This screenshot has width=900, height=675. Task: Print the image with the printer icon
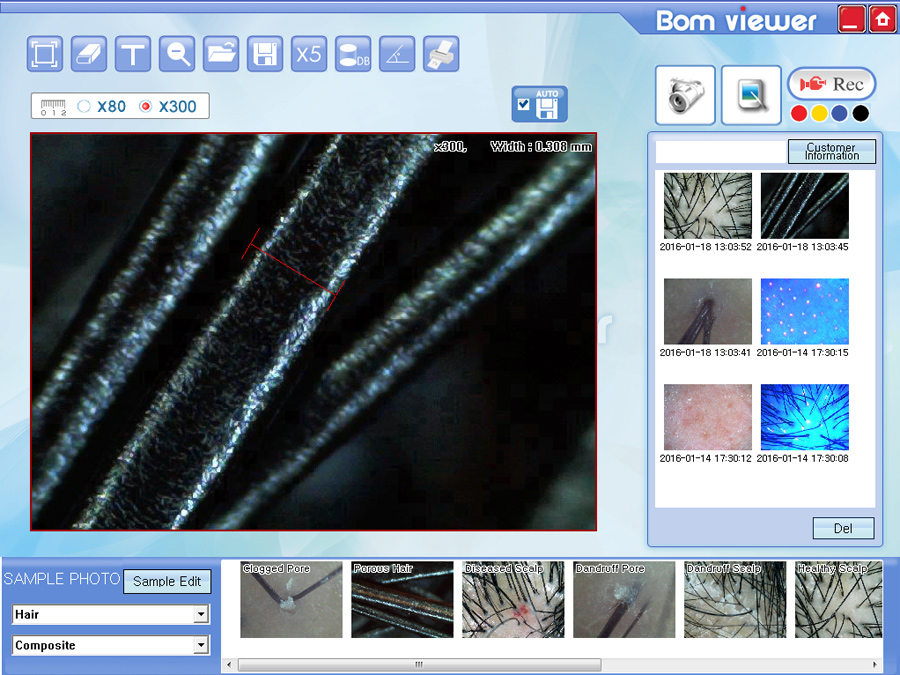(x=441, y=54)
